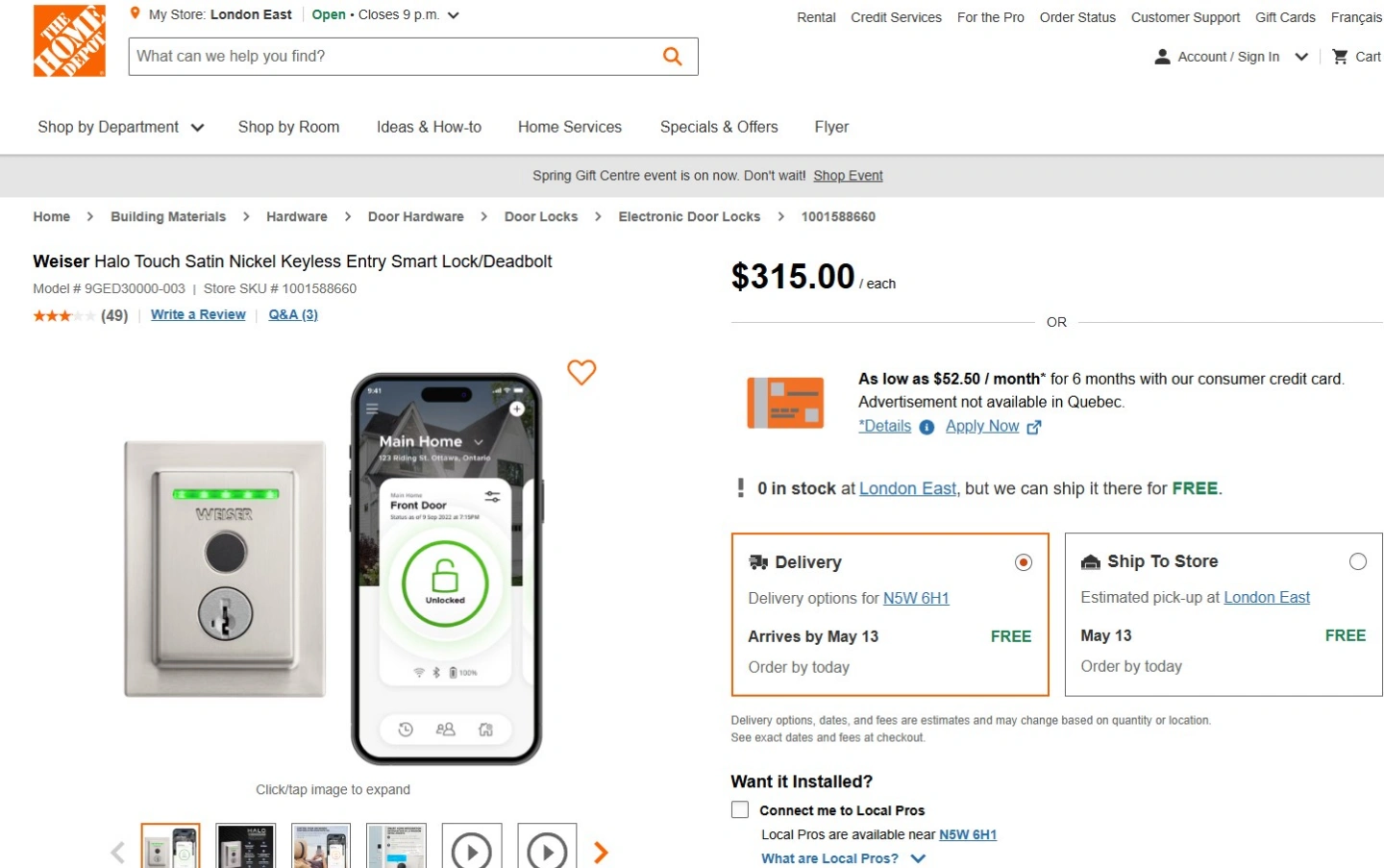This screenshot has width=1384, height=868.
Task: Click the info icon beside Details
Action: 927,427
